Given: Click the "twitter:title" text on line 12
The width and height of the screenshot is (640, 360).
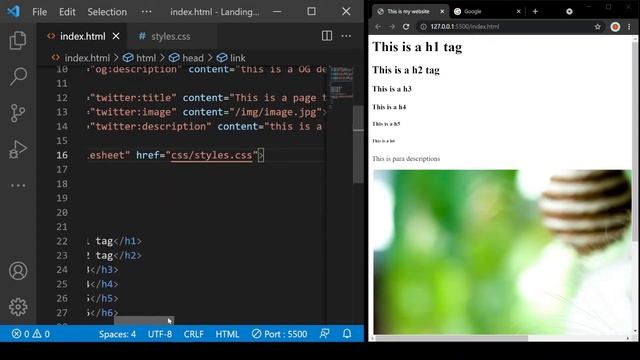Looking at the screenshot, I should pyautogui.click(x=133, y=98).
